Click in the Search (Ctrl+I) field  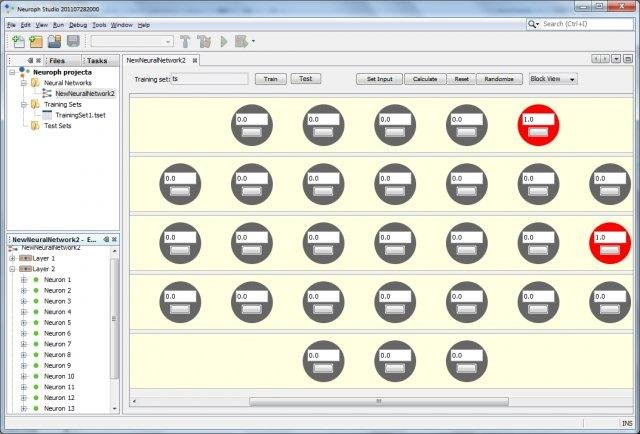pyautogui.click(x=587, y=24)
